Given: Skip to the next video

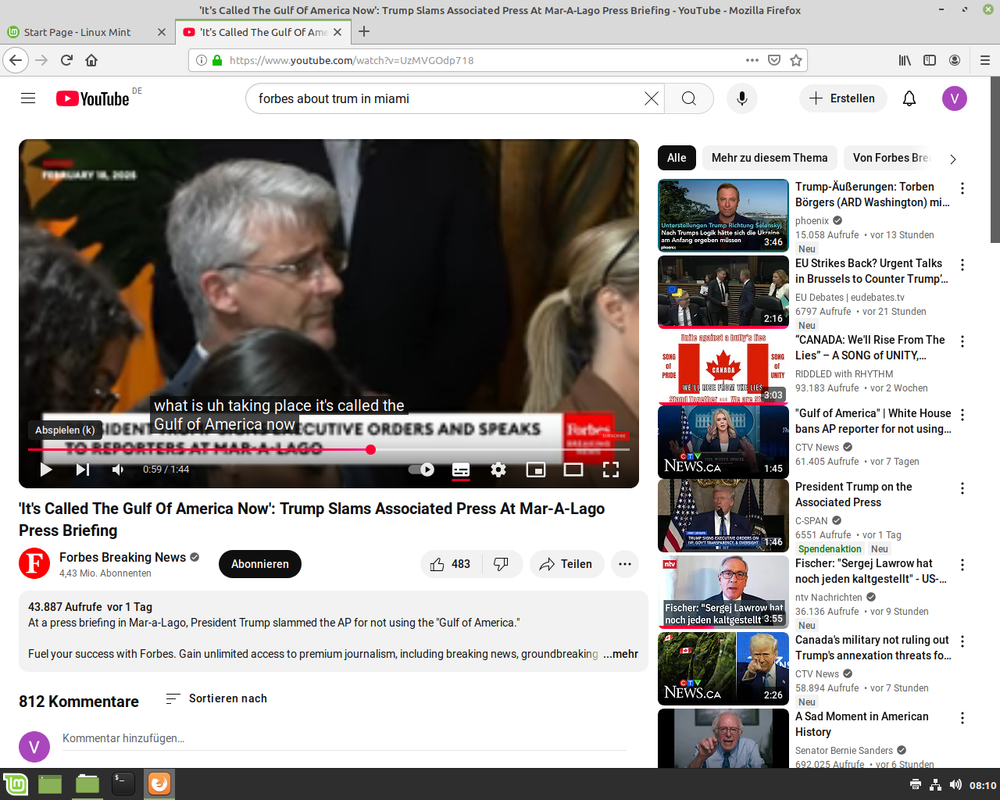Looking at the screenshot, I should pyautogui.click(x=82, y=470).
